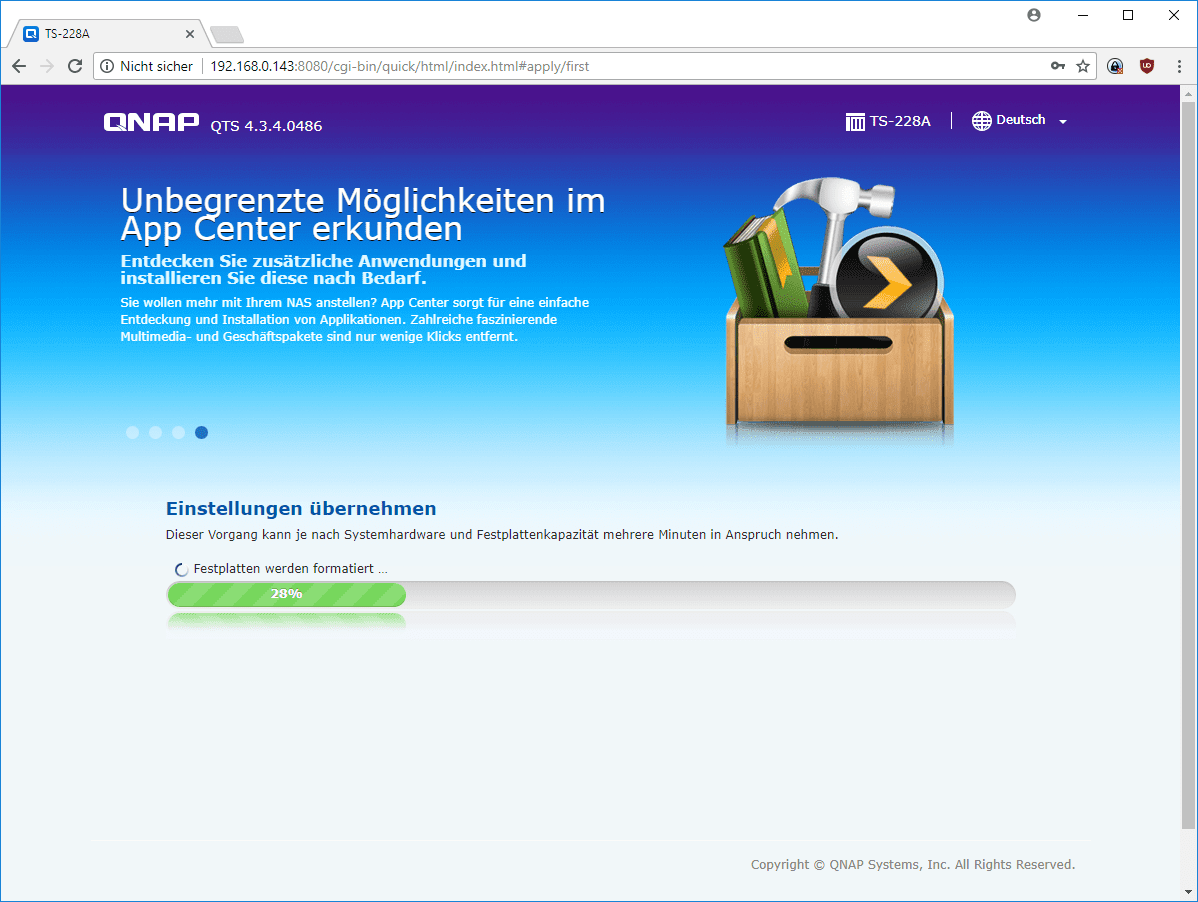Click the QTS 4.3.4.0486 version text

click(x=266, y=126)
